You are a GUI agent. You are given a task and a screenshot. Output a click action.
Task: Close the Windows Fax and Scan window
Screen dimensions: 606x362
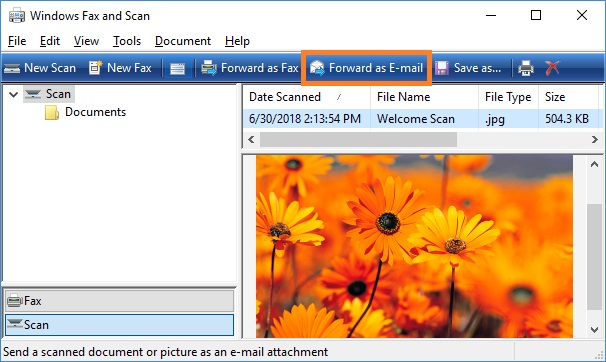582,15
